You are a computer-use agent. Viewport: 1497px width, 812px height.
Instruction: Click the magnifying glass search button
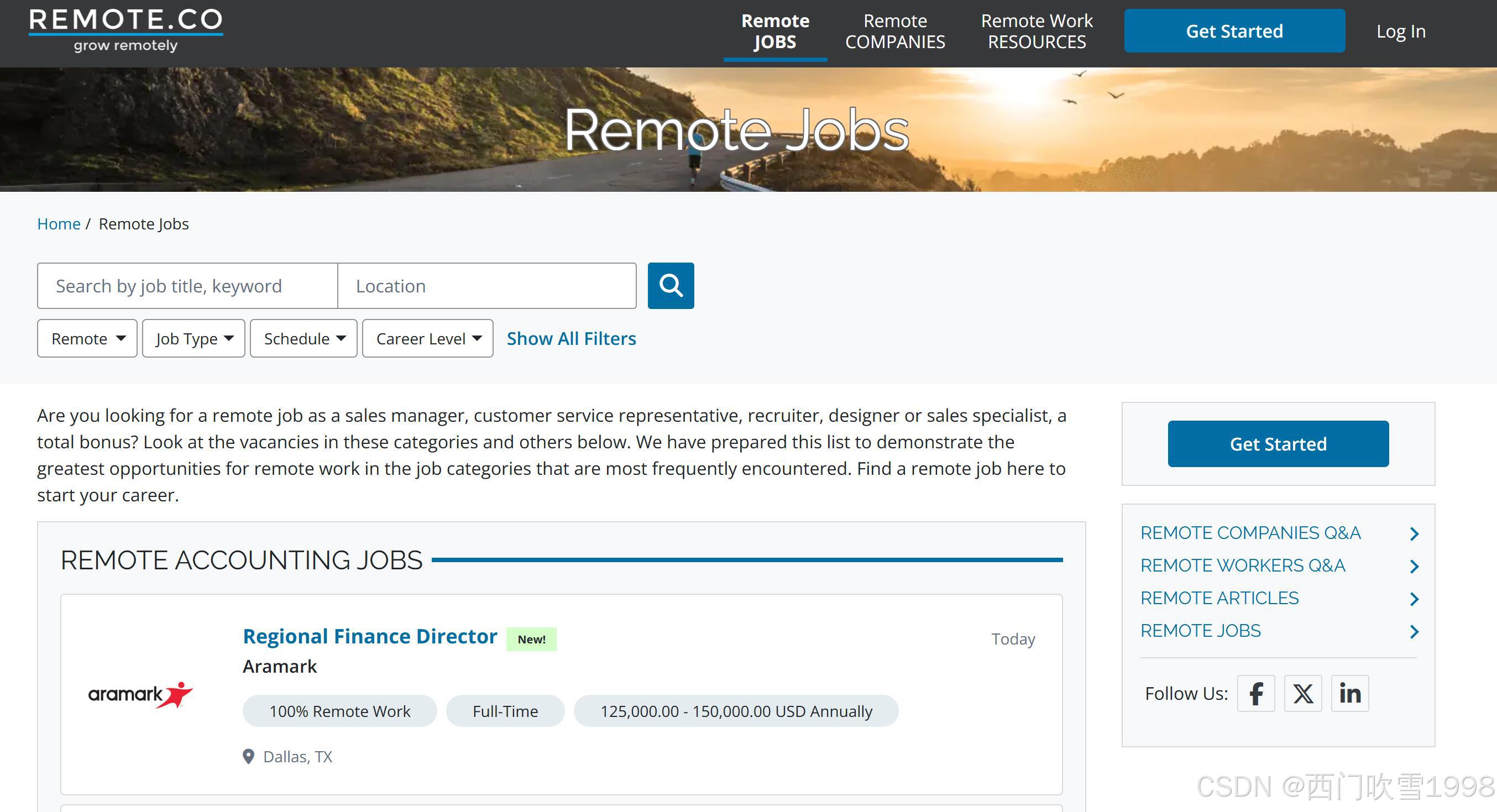(x=671, y=285)
